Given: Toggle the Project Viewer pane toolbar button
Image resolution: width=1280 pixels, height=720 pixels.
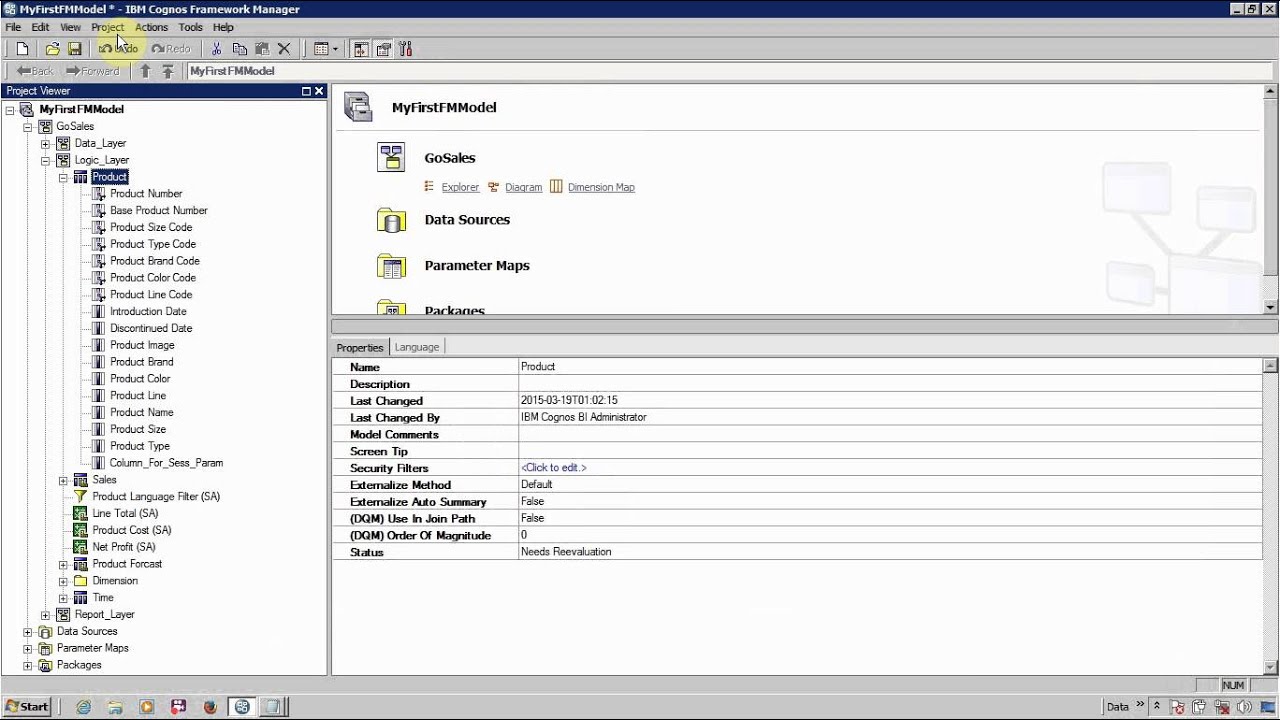Looking at the screenshot, I should (x=361, y=49).
